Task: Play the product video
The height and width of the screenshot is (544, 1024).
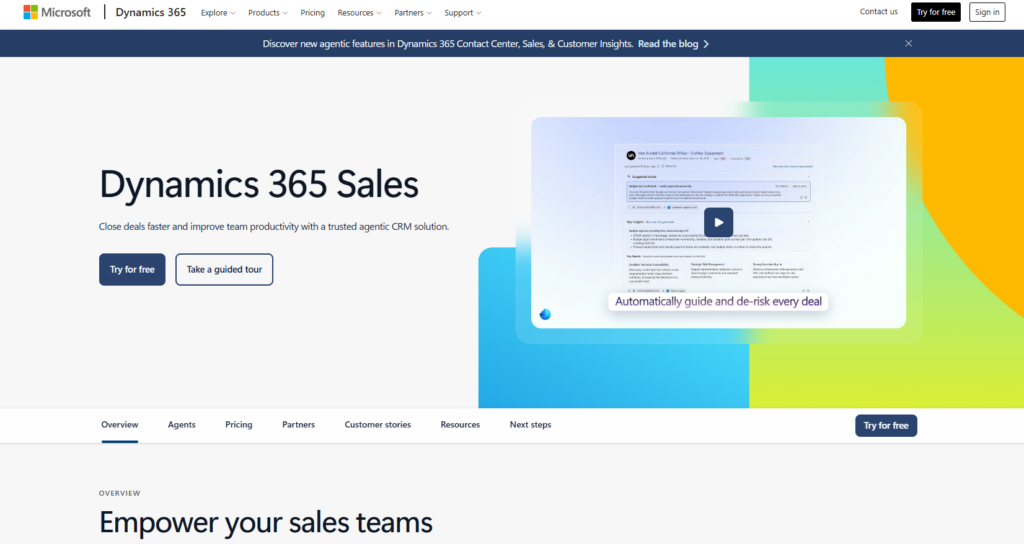Action: click(x=718, y=222)
